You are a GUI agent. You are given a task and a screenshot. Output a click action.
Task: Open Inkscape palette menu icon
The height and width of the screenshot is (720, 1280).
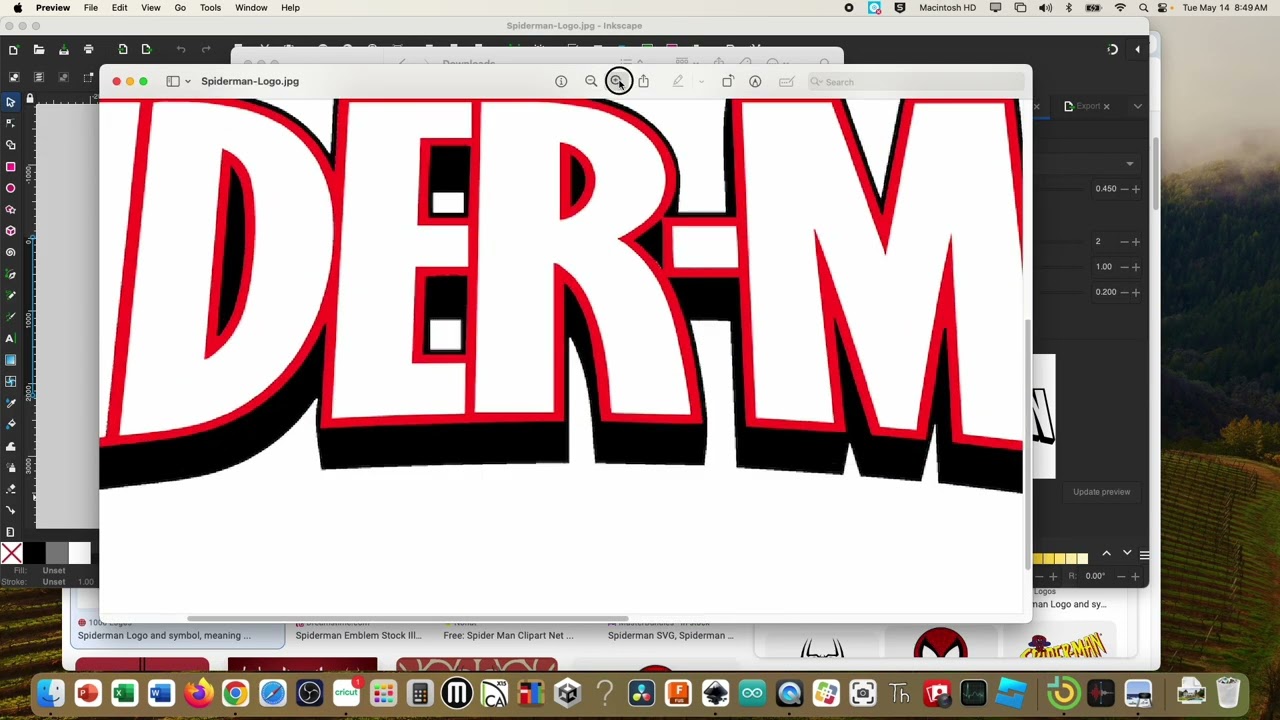point(1144,554)
